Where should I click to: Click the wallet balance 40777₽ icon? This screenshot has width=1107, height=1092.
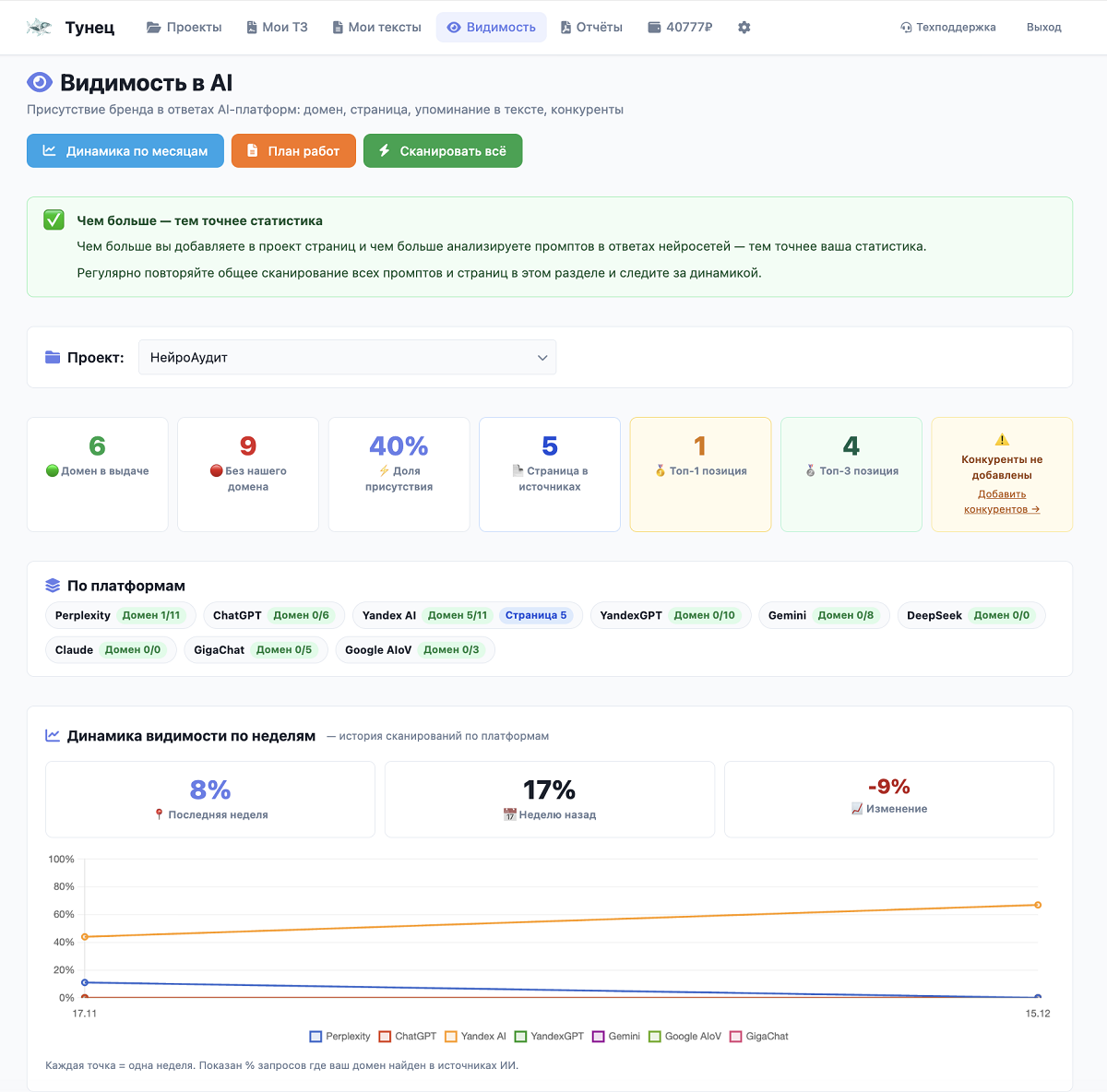[654, 28]
